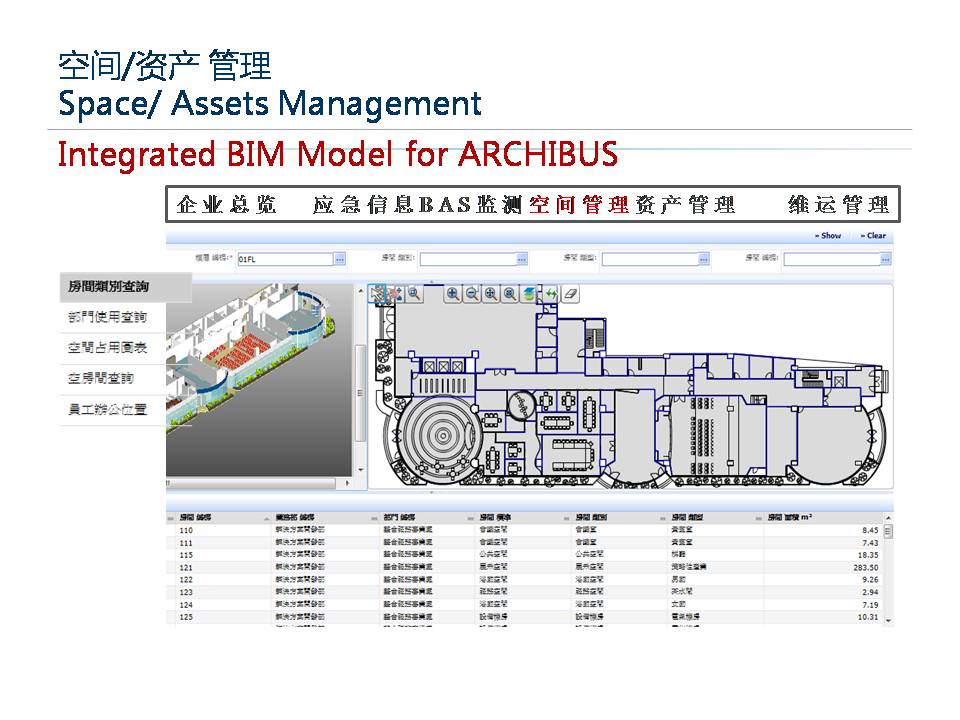960x720 pixels.
Task: Select 空房間查詢 in the side menu
Action: (x=101, y=378)
